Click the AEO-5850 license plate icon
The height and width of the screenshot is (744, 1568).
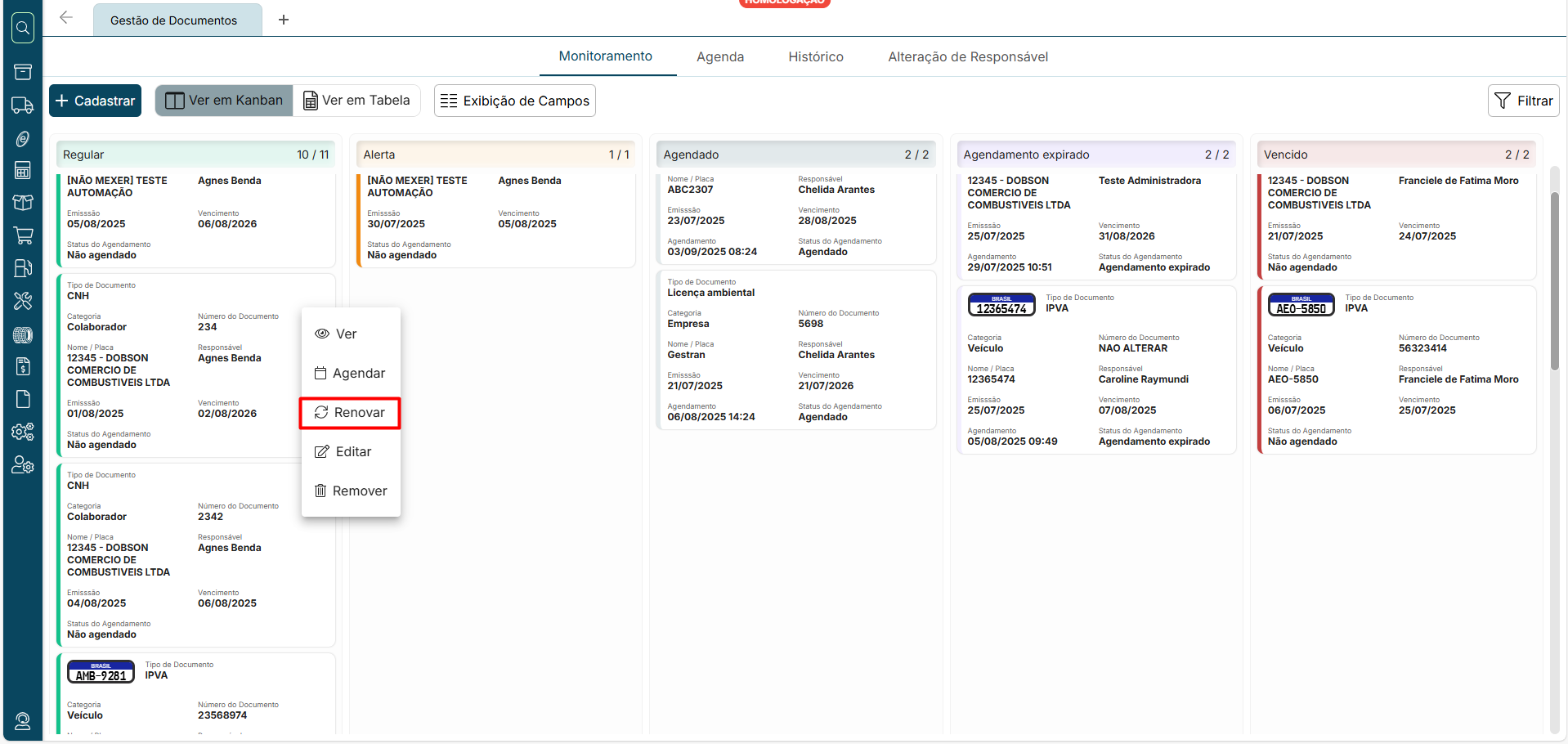(1301, 305)
